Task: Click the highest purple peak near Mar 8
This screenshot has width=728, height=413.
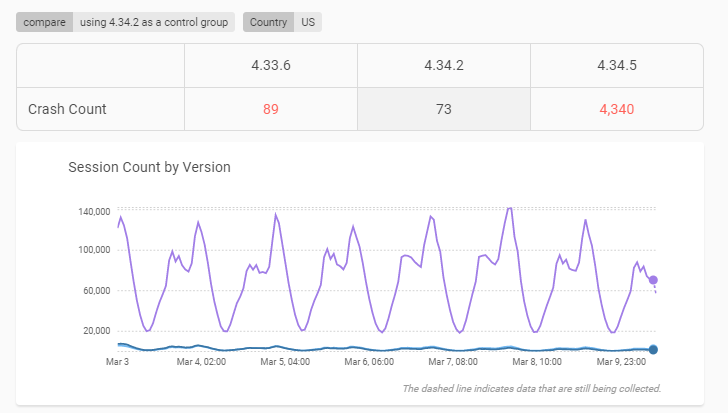Action: 510,208
